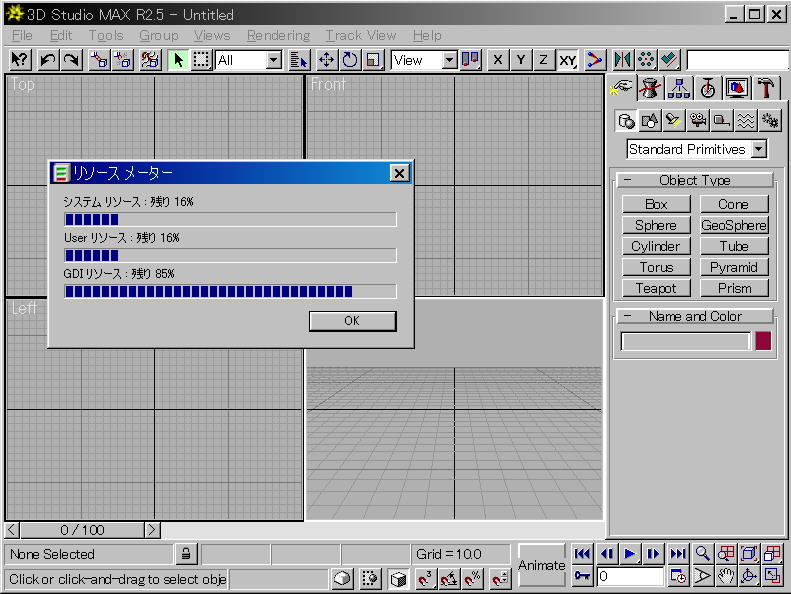Activate Select and Link tool
The height and width of the screenshot is (594, 791).
coord(99,60)
